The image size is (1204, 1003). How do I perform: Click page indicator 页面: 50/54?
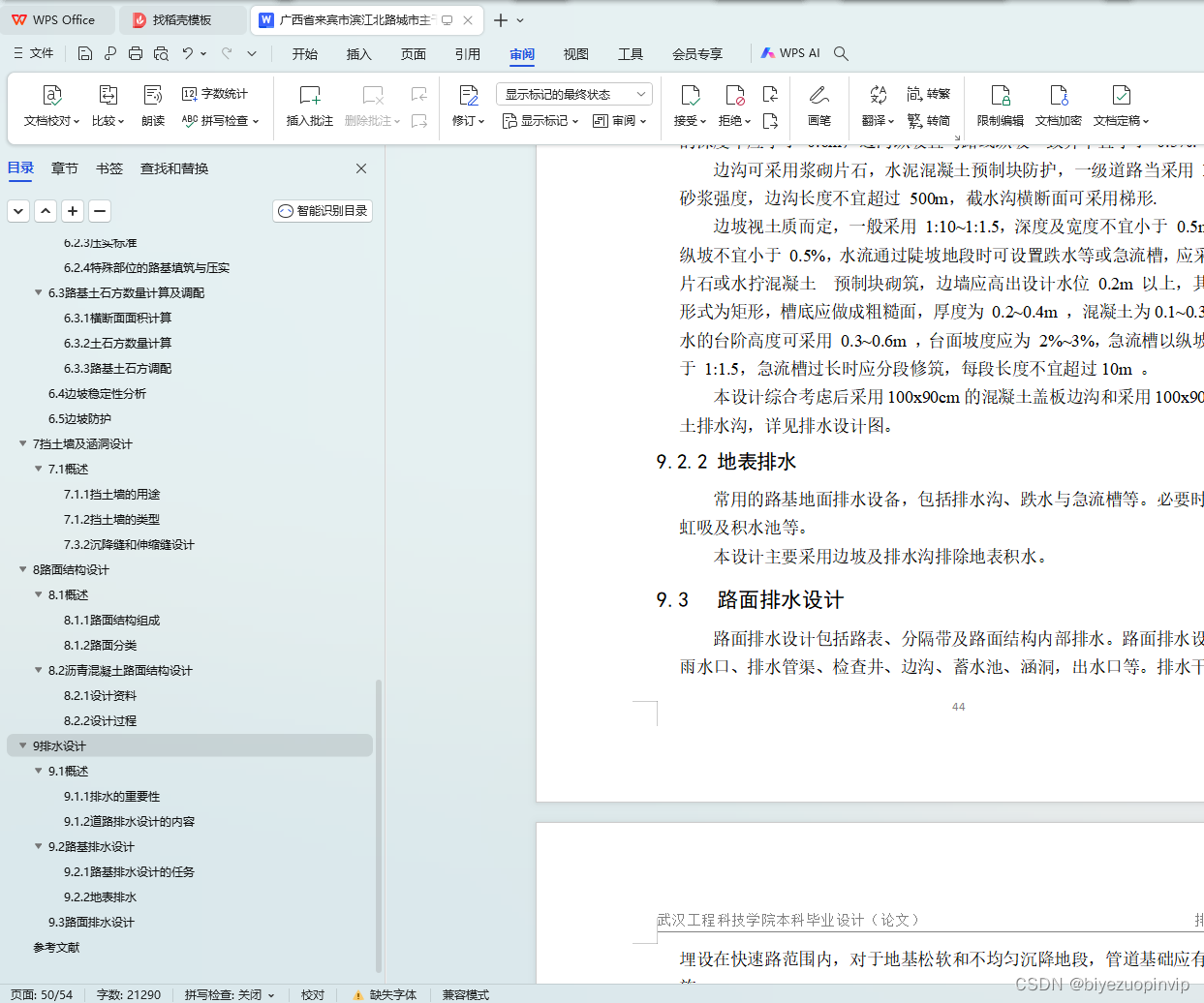pyautogui.click(x=42, y=994)
